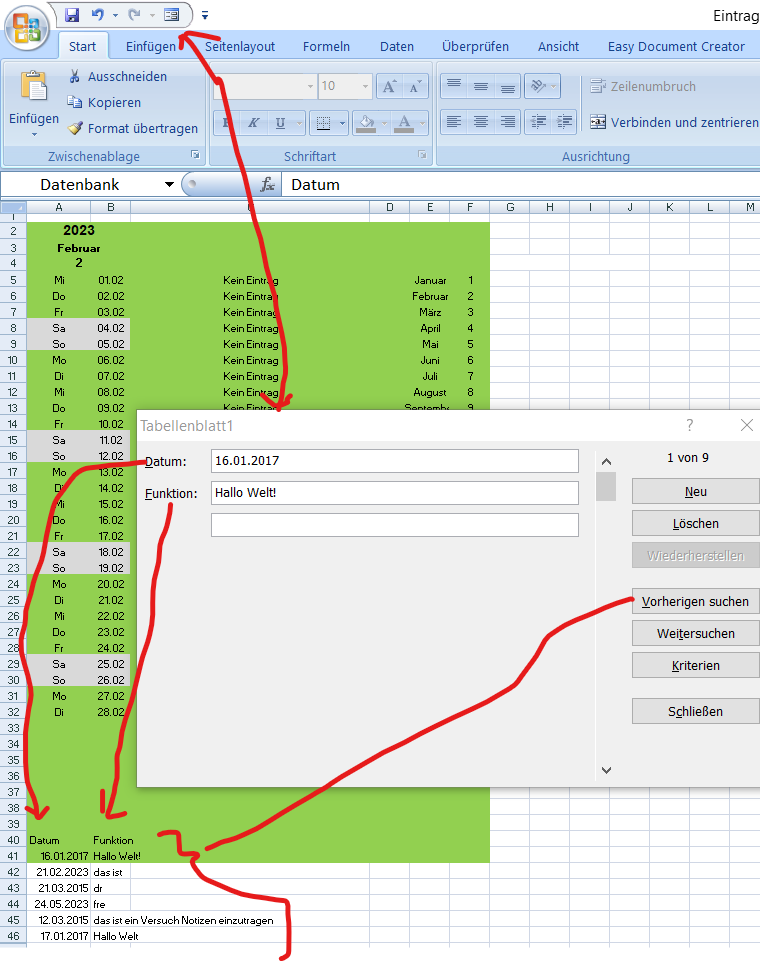Undo the last action
The height and width of the screenshot is (962, 760).
click(x=97, y=15)
